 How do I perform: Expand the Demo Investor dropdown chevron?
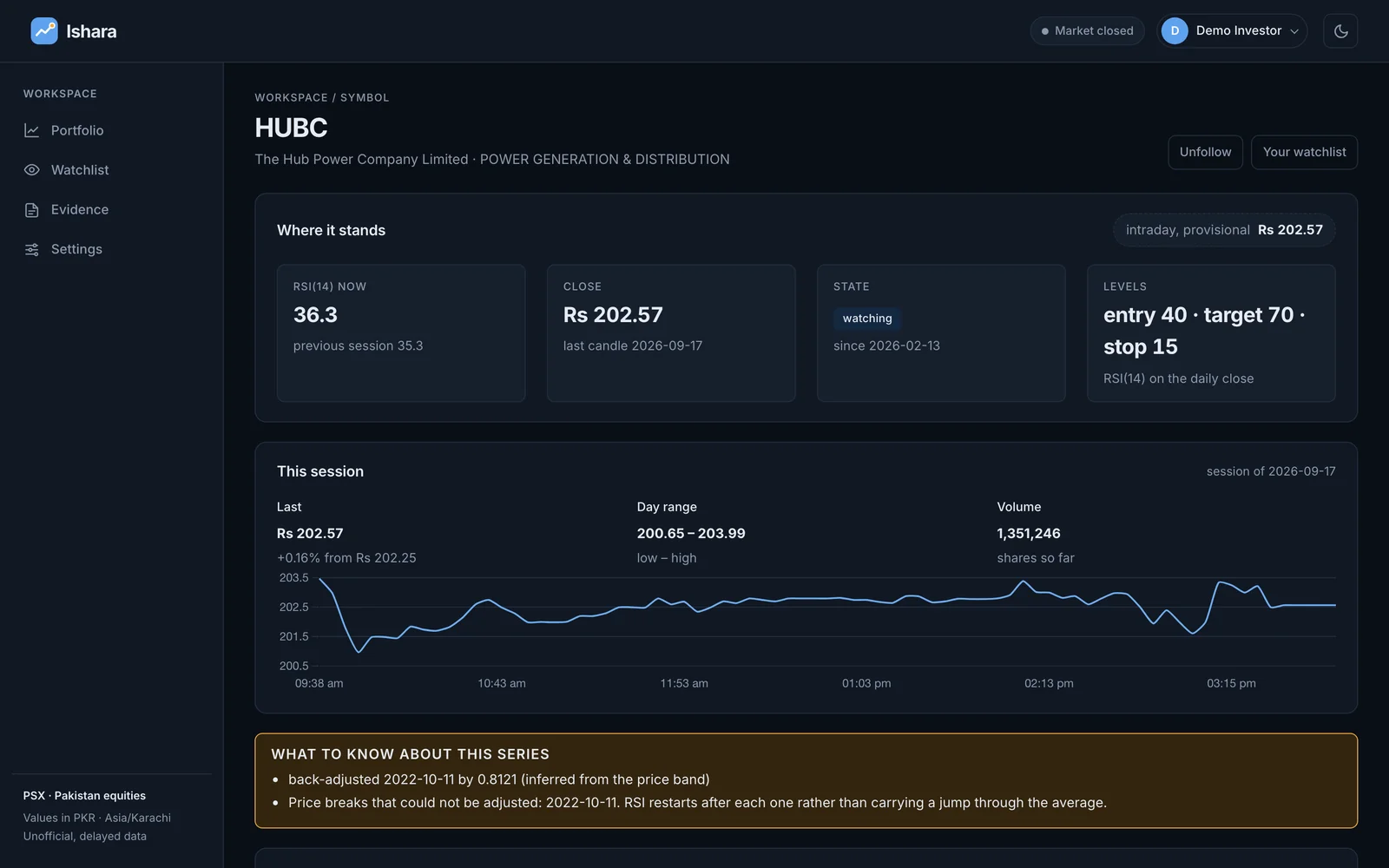[1294, 31]
